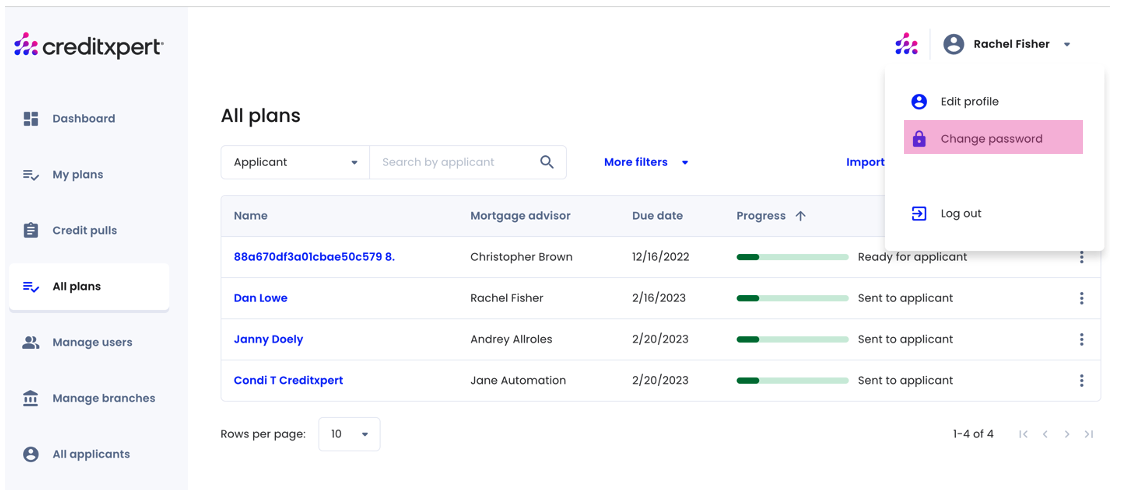Open Manage branches in the sidebar

[89, 398]
